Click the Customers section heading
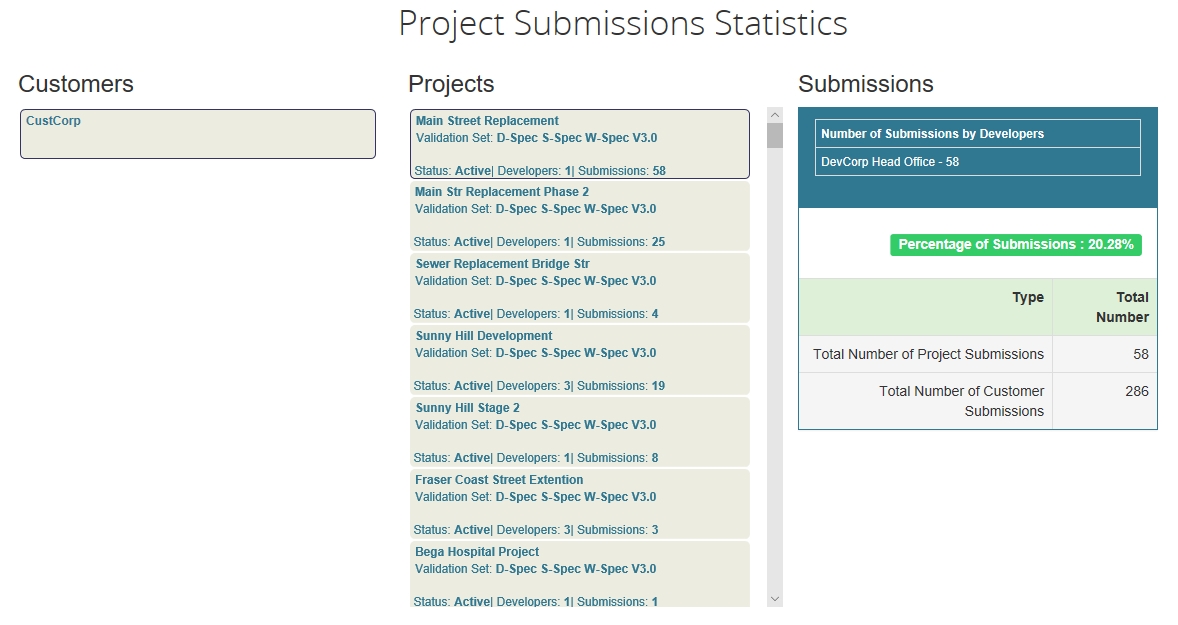 tap(76, 84)
